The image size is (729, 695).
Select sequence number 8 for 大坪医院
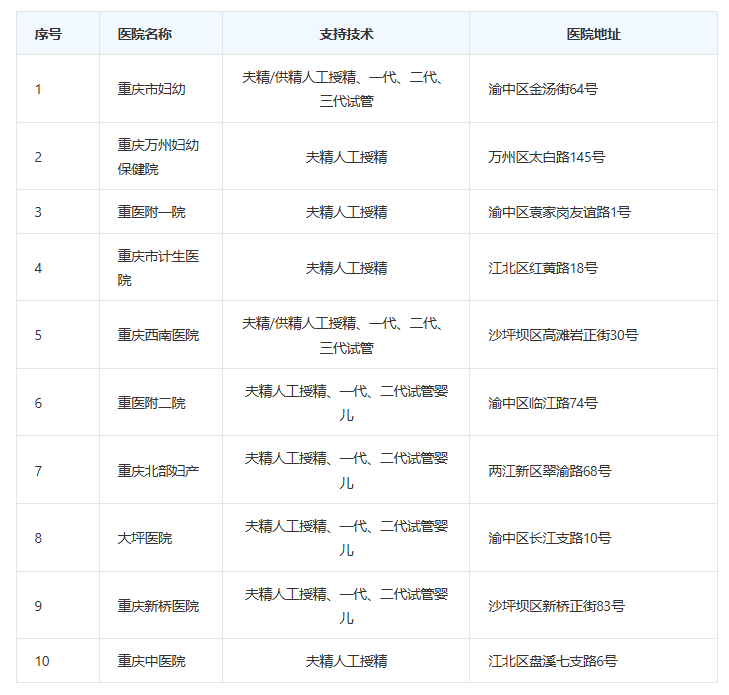[38, 538]
